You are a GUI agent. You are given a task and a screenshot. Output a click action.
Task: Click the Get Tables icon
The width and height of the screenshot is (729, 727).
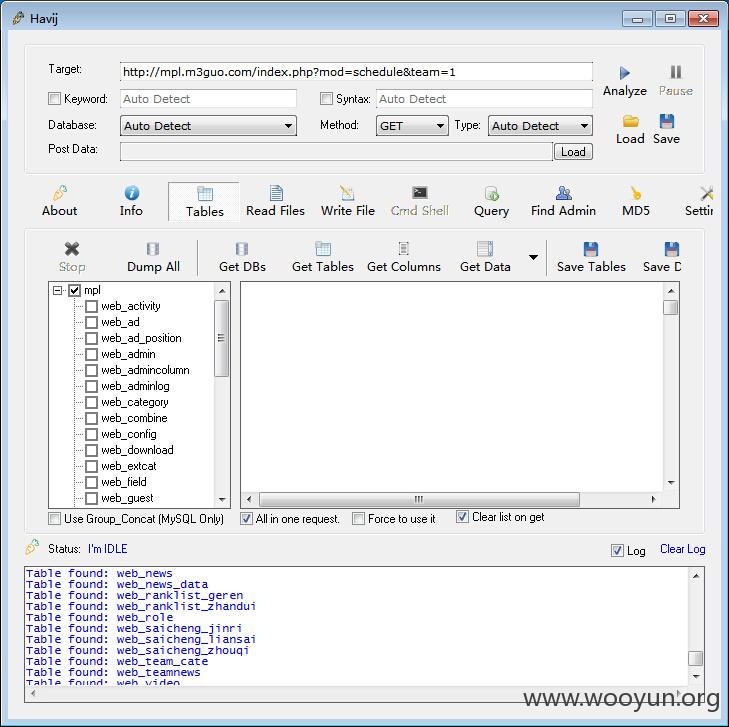(323, 249)
